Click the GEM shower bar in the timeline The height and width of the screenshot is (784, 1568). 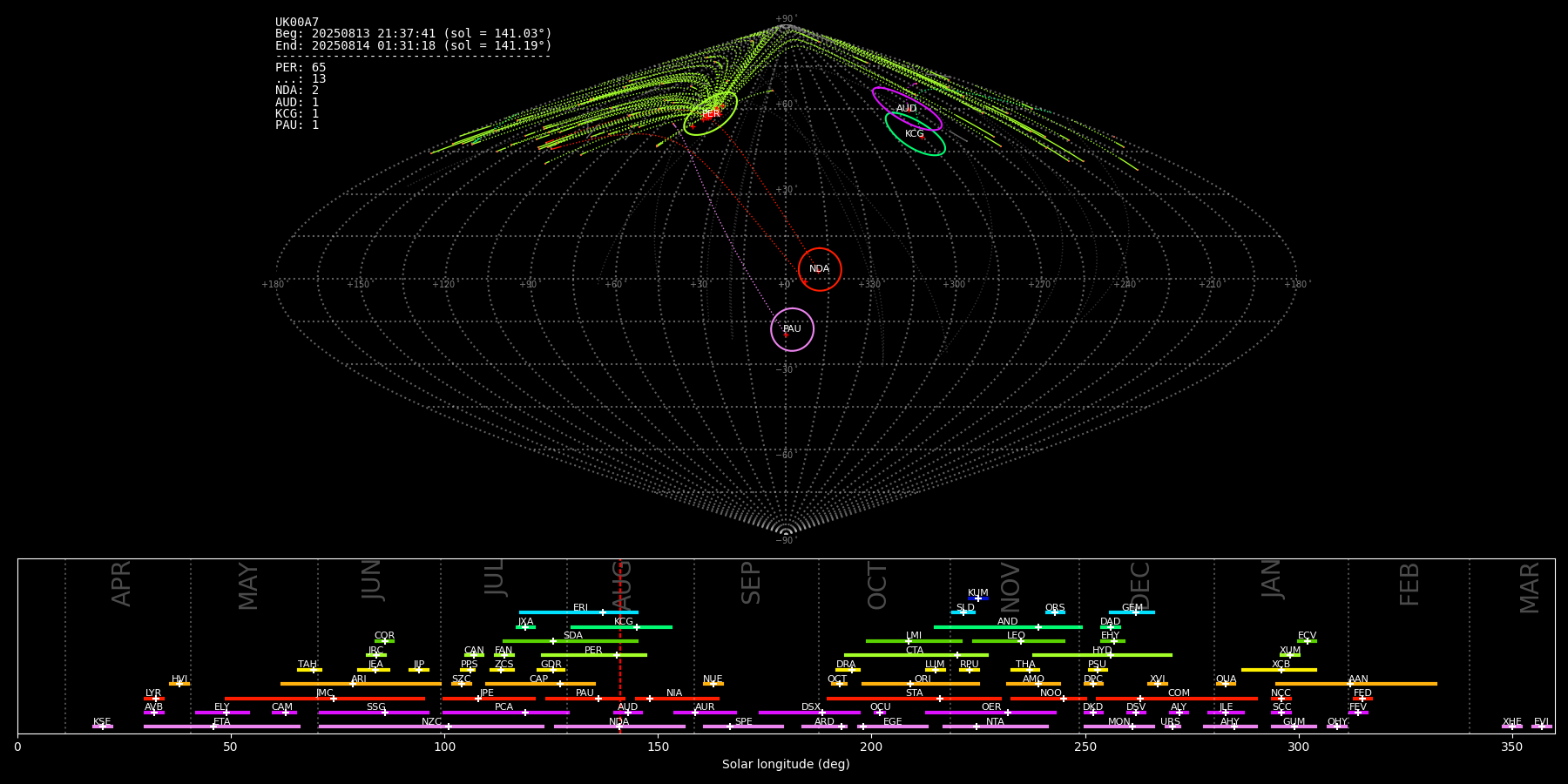1132,612
